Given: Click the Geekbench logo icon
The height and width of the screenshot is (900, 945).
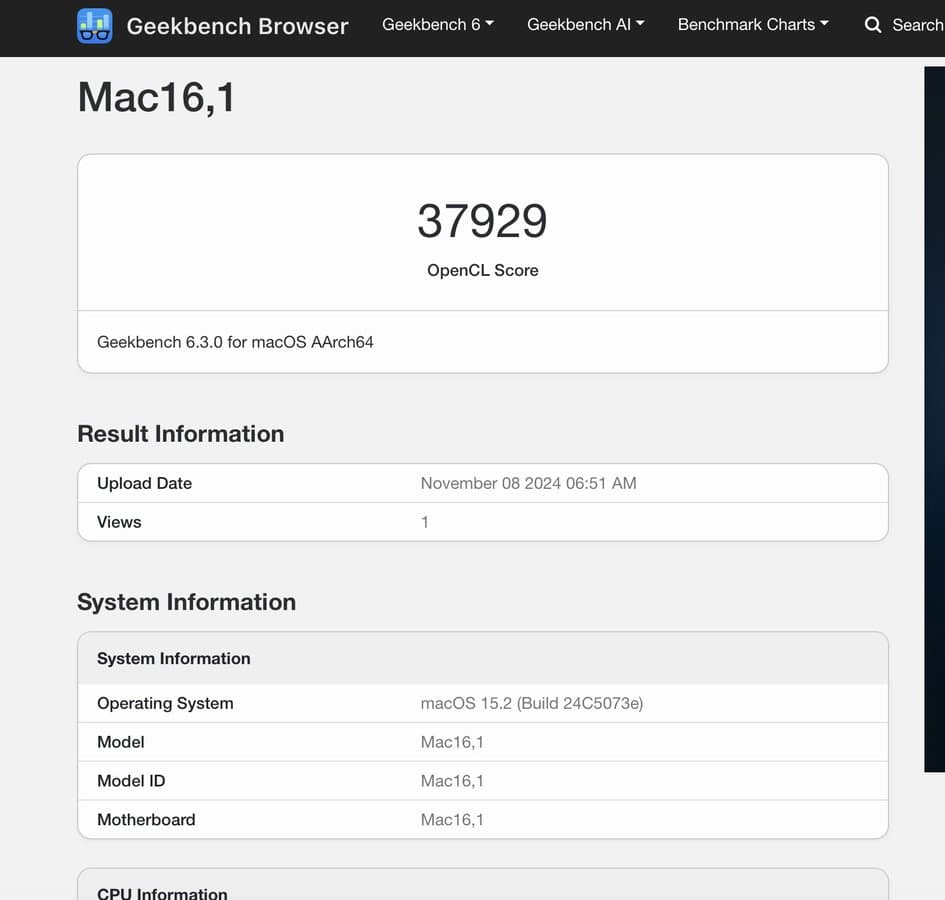Looking at the screenshot, I should coord(94,26).
